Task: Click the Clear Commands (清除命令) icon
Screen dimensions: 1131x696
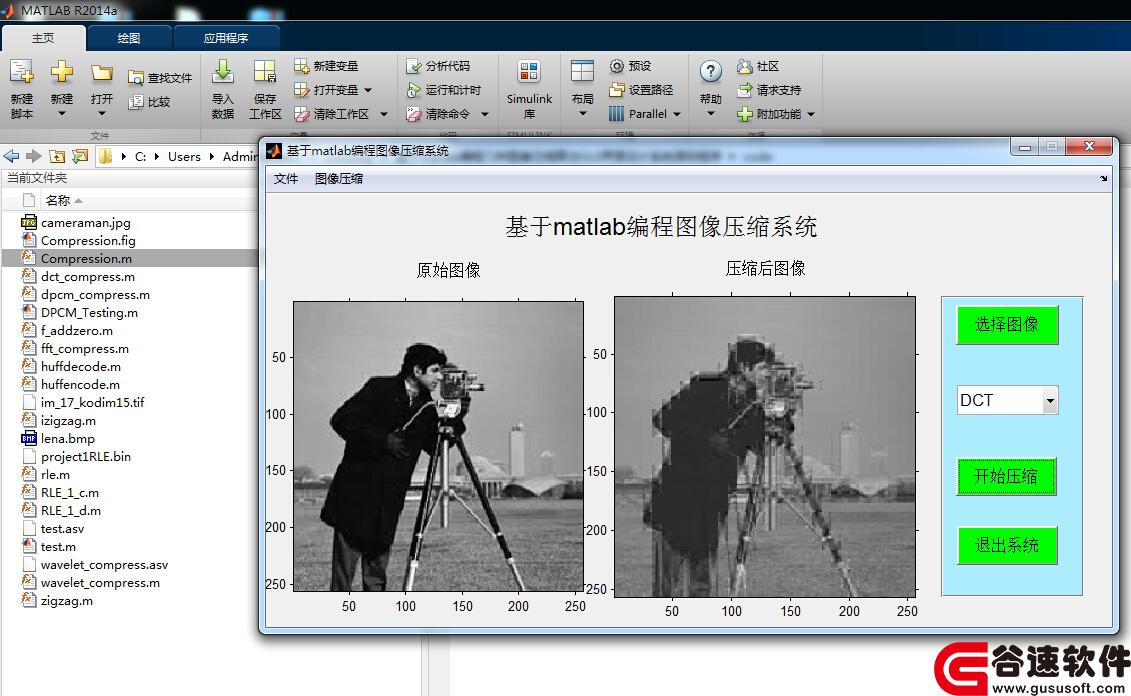Action: point(413,114)
